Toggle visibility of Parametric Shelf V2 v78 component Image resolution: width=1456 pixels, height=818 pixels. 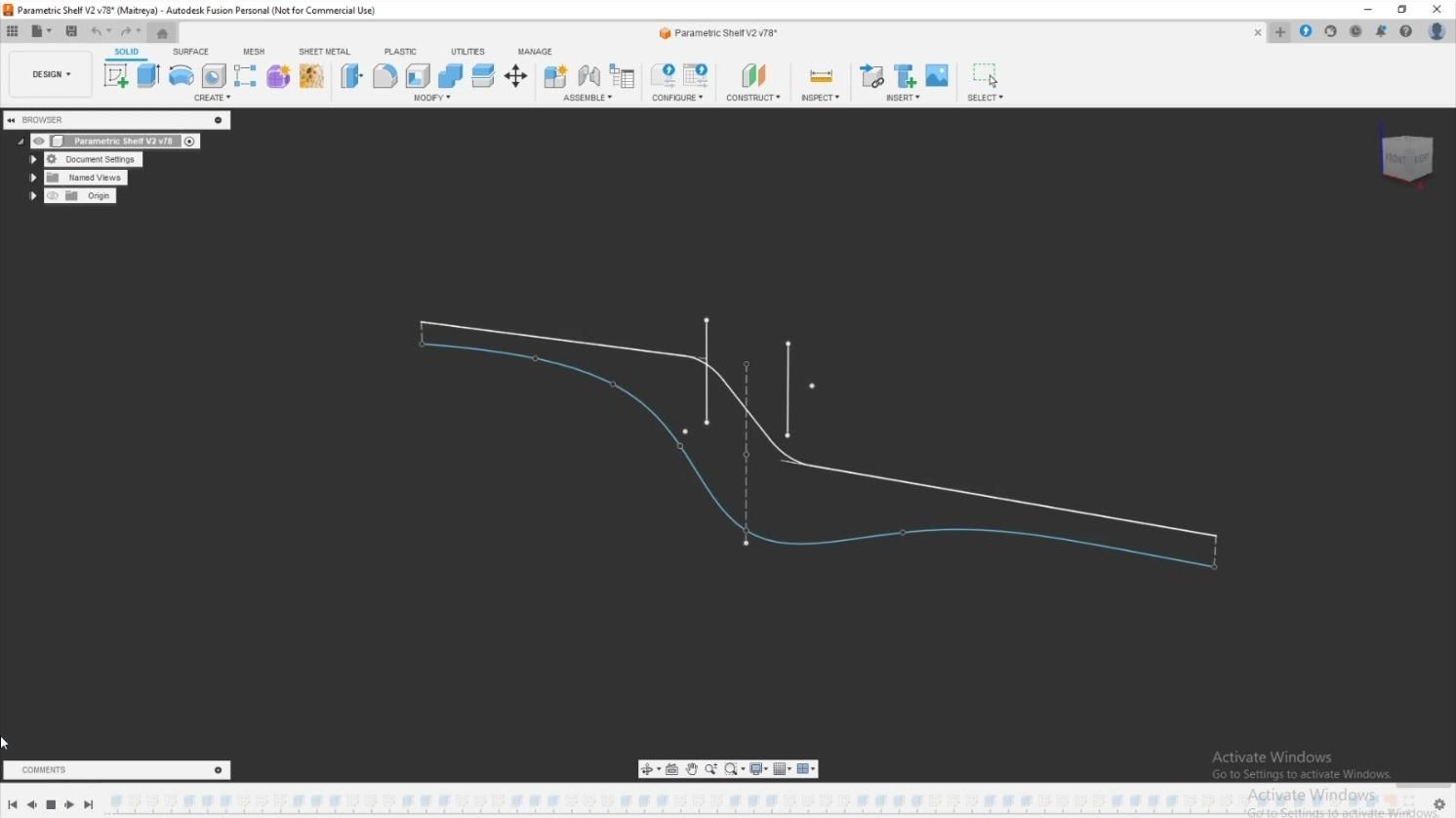[39, 142]
